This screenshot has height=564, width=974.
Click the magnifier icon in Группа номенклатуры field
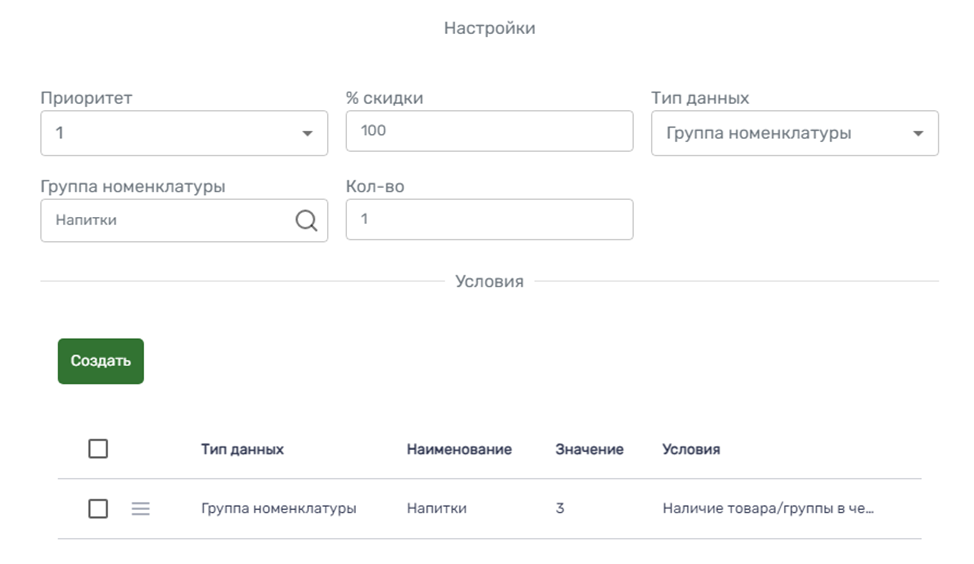point(306,221)
